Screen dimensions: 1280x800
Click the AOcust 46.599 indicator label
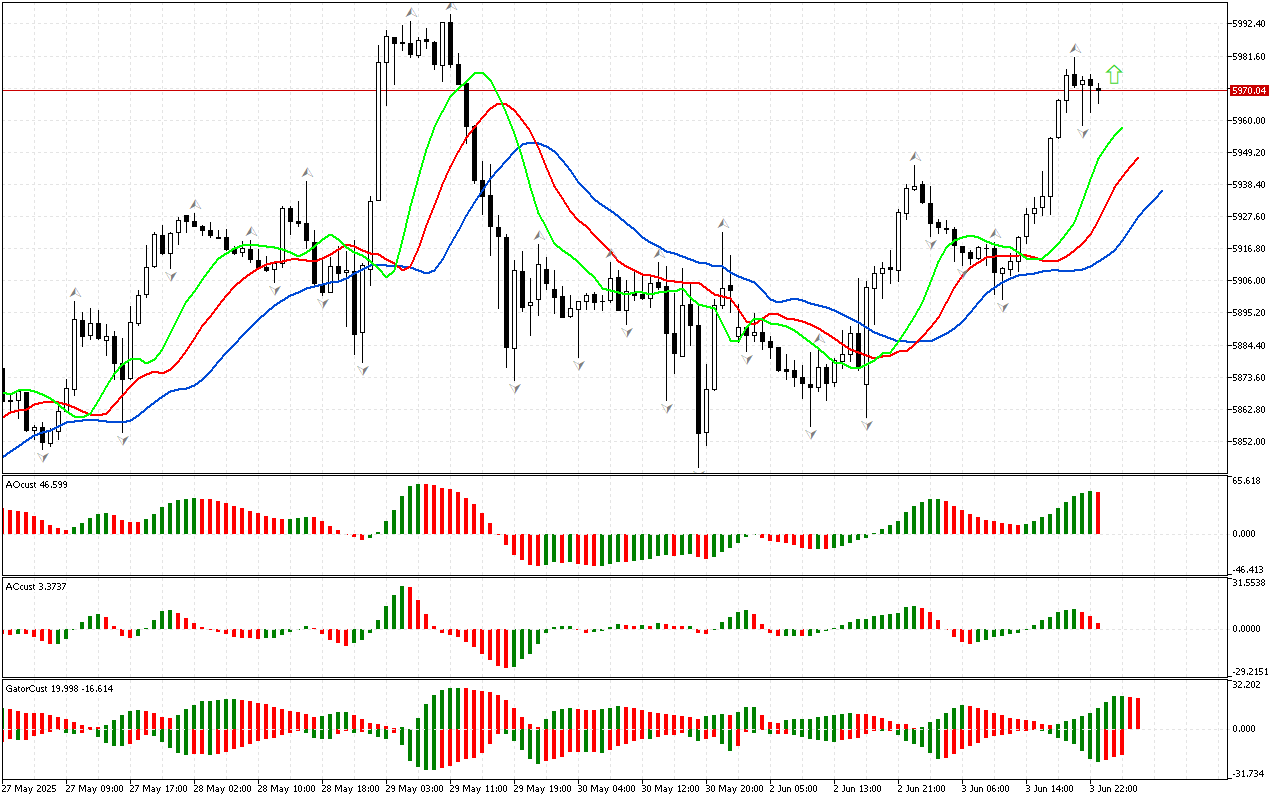click(37, 485)
